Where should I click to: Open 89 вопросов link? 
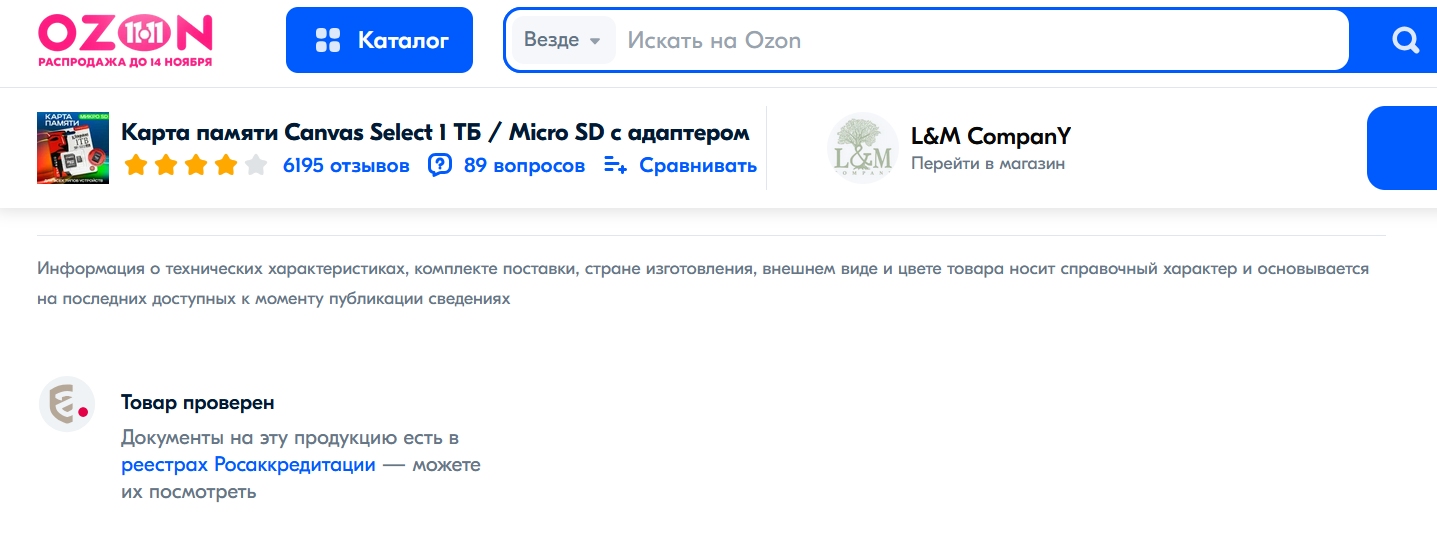point(524,165)
